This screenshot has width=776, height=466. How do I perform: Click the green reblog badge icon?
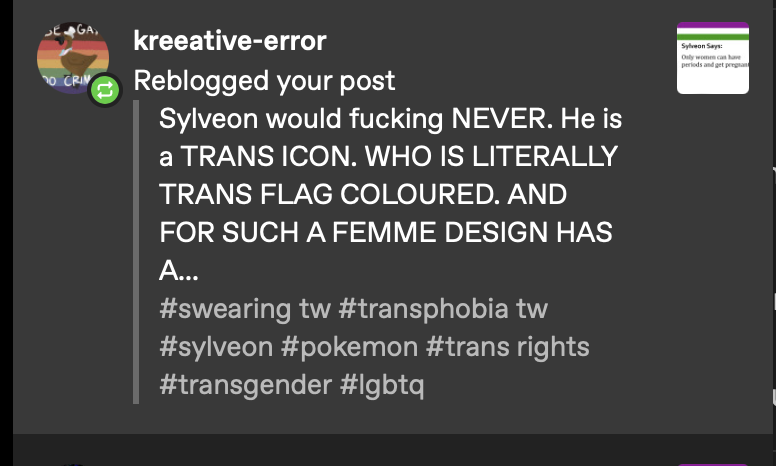click(105, 91)
